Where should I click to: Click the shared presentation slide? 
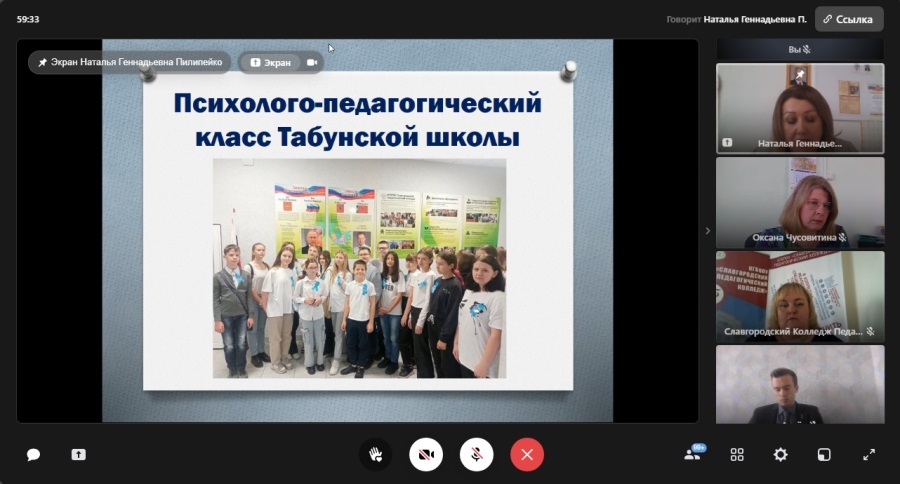(x=358, y=230)
